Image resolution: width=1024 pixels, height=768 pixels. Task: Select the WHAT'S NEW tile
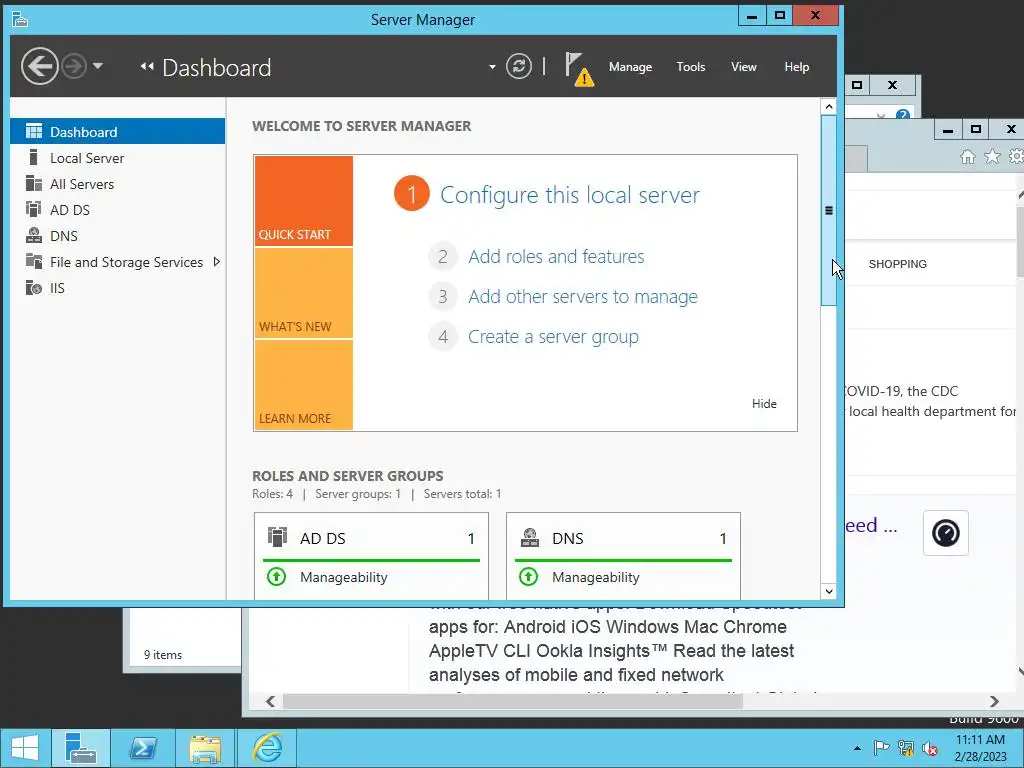tap(304, 293)
